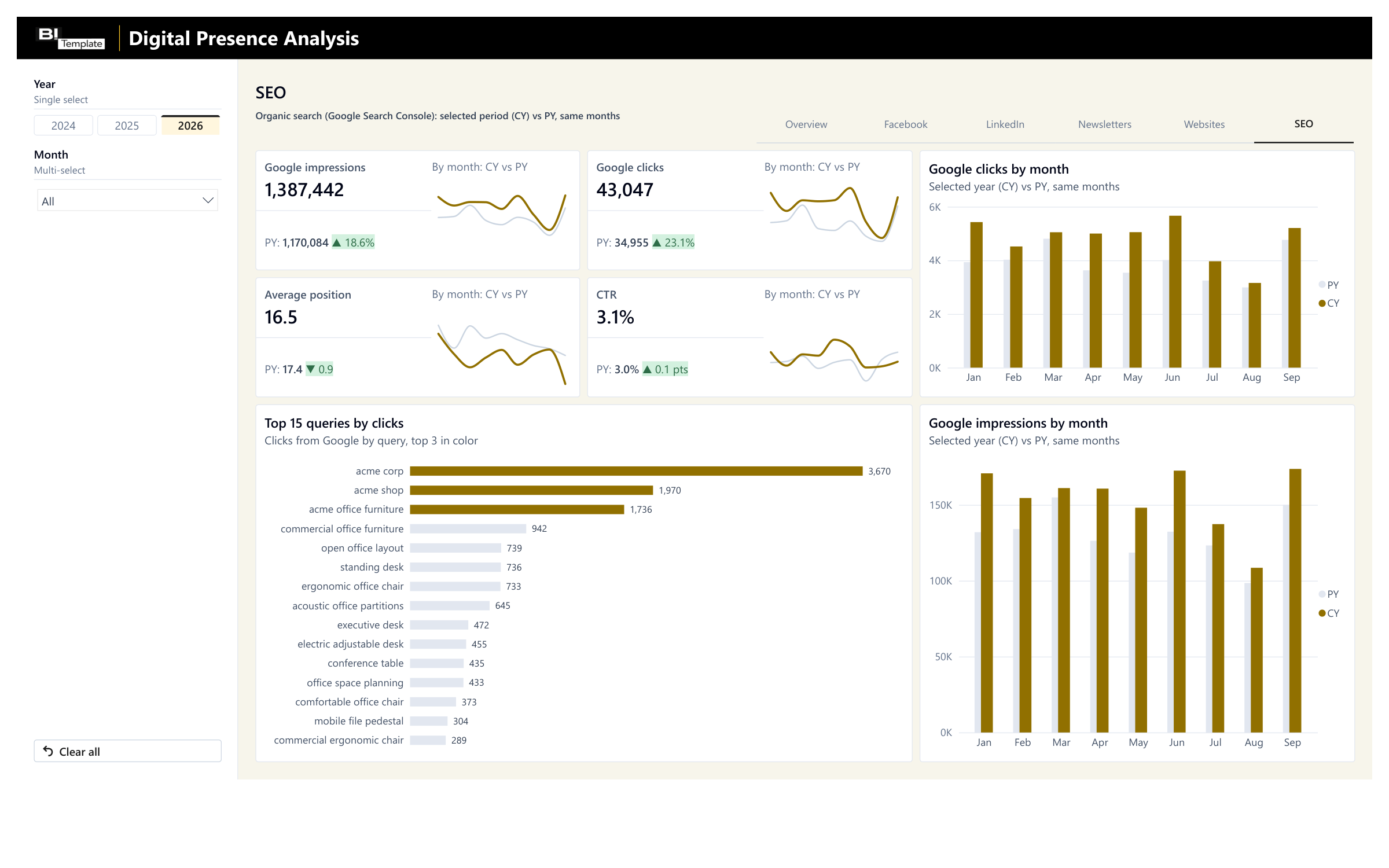Select year 2025

tap(127, 126)
